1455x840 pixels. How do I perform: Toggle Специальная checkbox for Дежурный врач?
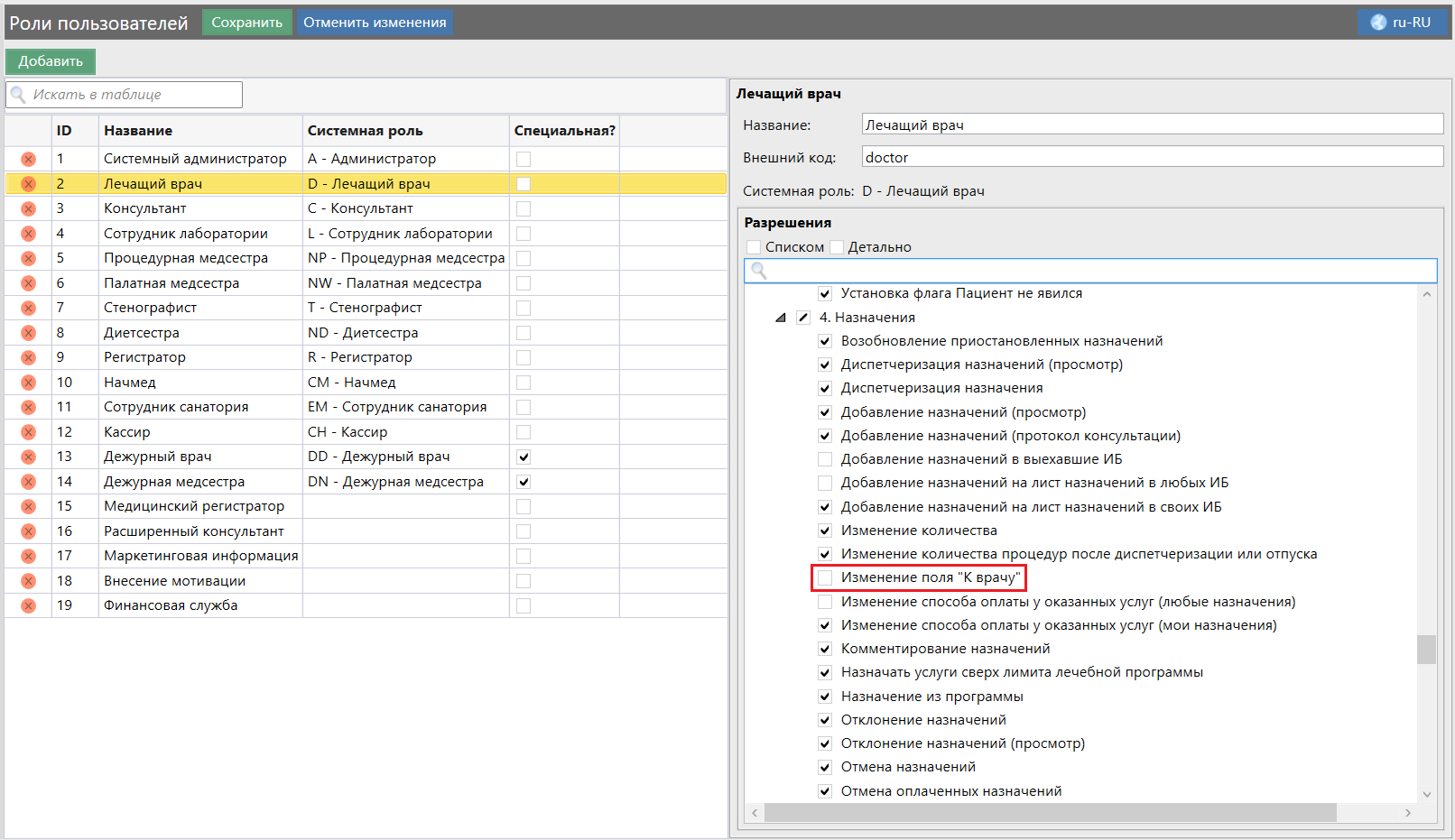click(524, 457)
